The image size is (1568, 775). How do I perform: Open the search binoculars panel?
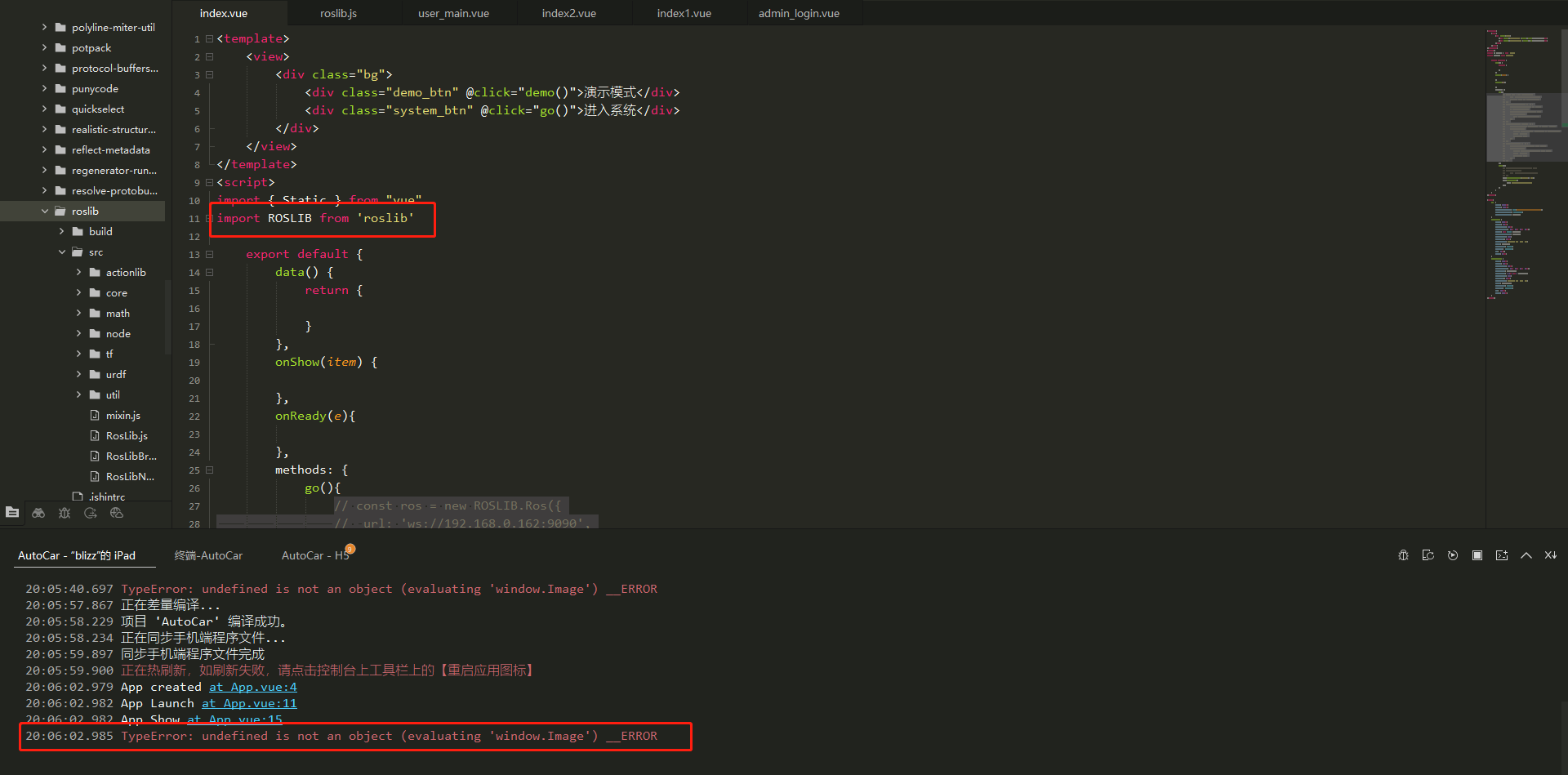38,513
